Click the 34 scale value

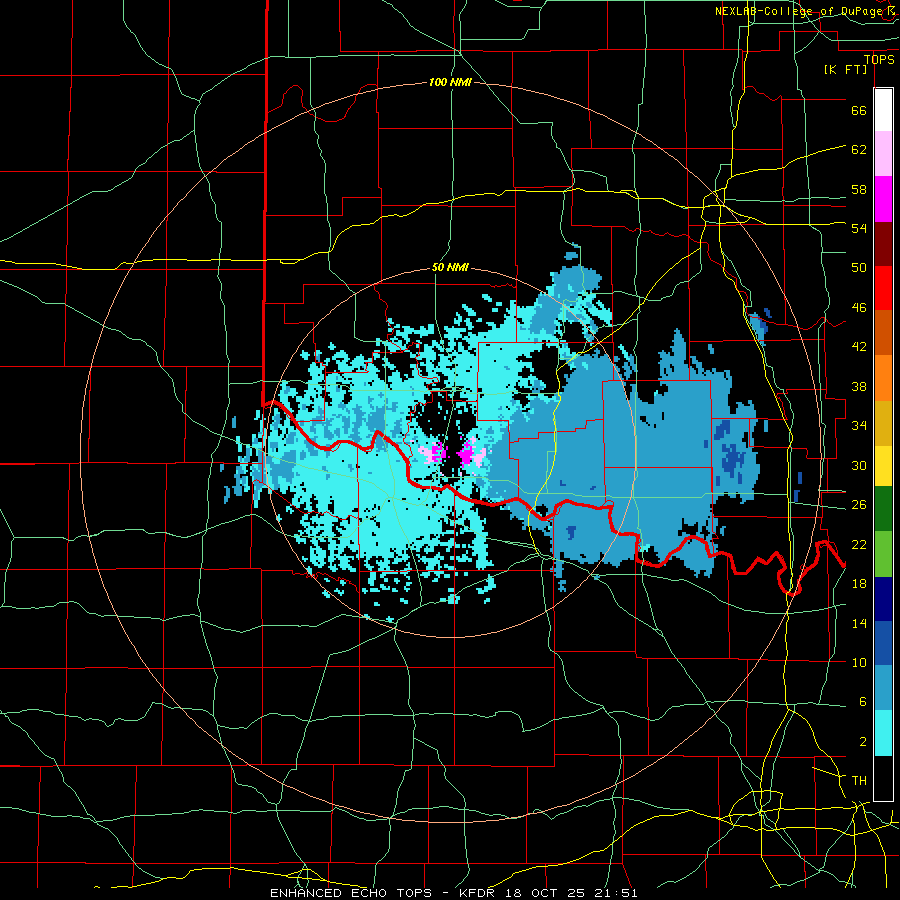click(x=859, y=426)
